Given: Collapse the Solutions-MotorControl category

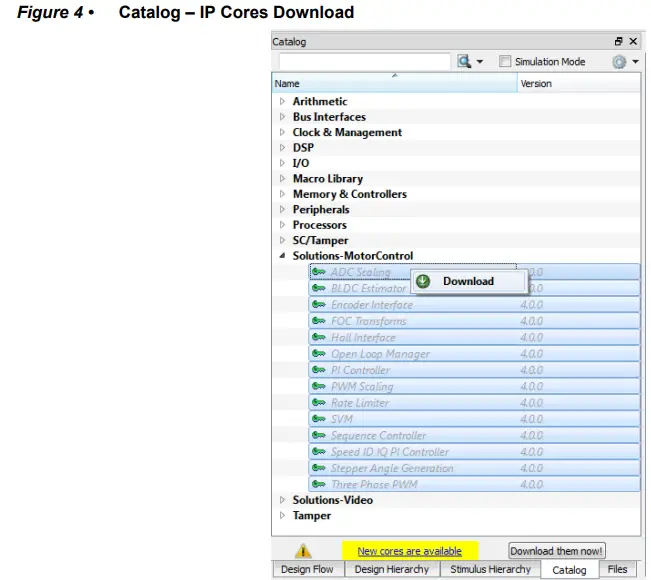Looking at the screenshot, I should click(x=283, y=256).
